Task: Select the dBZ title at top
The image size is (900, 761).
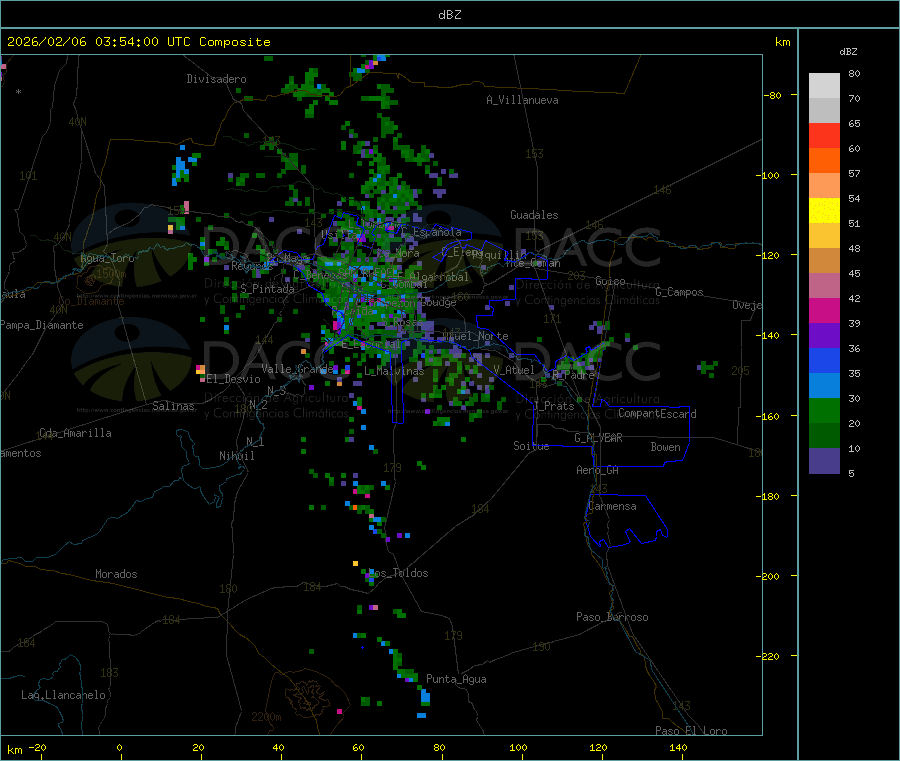Action: (x=449, y=15)
